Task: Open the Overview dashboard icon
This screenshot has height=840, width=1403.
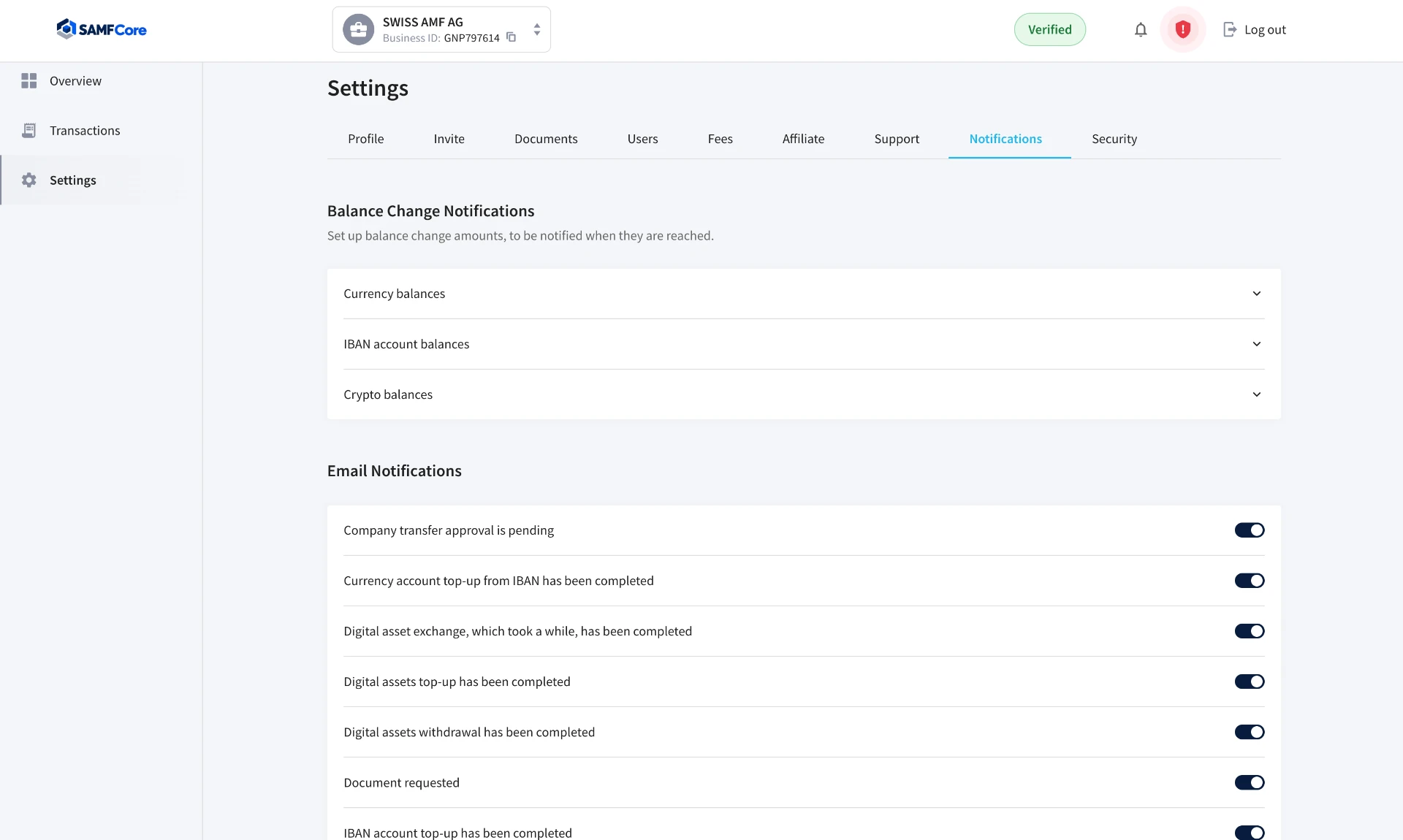Action: coord(29,81)
